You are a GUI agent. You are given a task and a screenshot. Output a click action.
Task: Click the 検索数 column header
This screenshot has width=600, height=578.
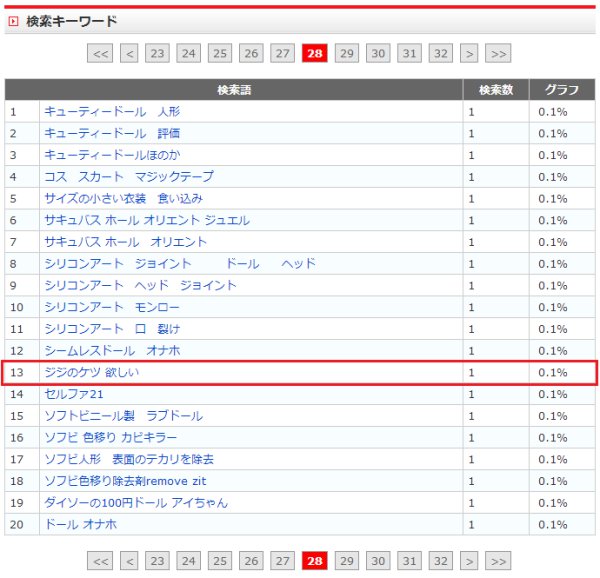pos(496,90)
